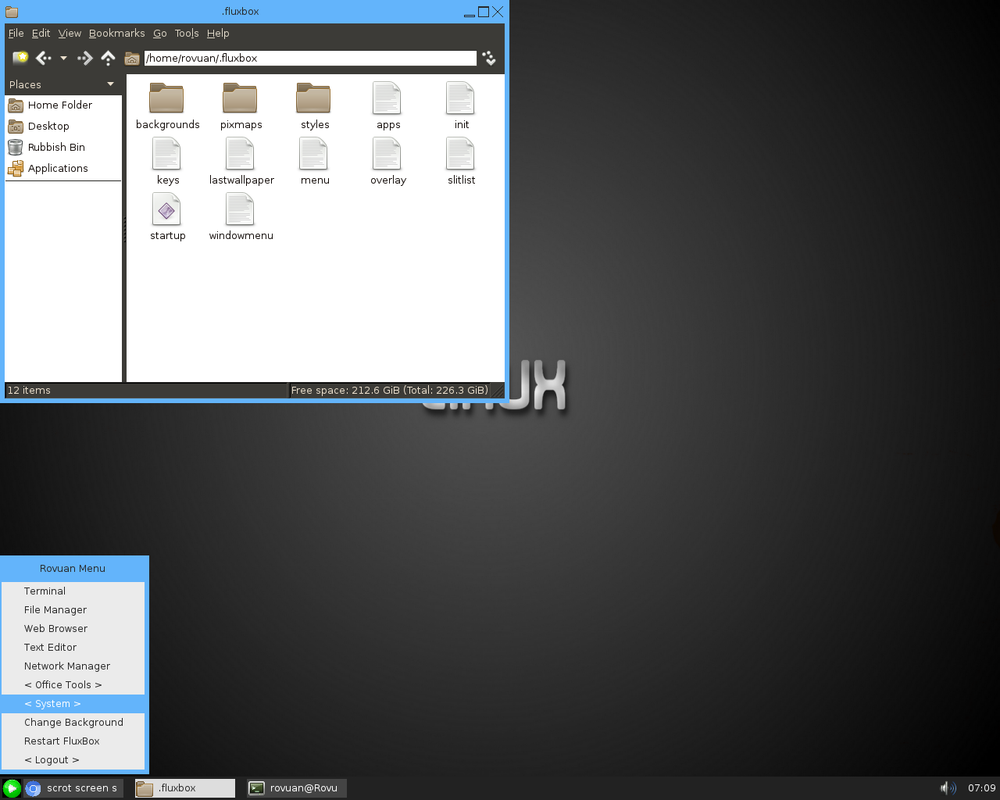Image resolution: width=1000 pixels, height=800 pixels.
Task: Click the jump-to-path go icon
Action: [489, 58]
